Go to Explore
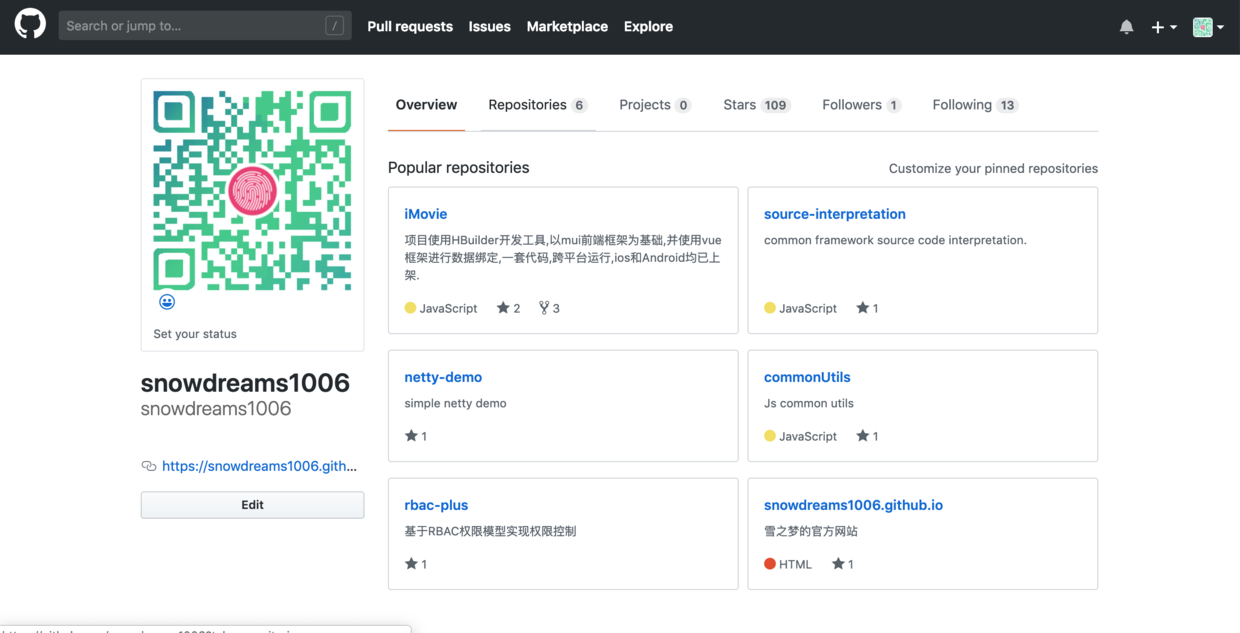This screenshot has height=633, width=1240. click(648, 27)
